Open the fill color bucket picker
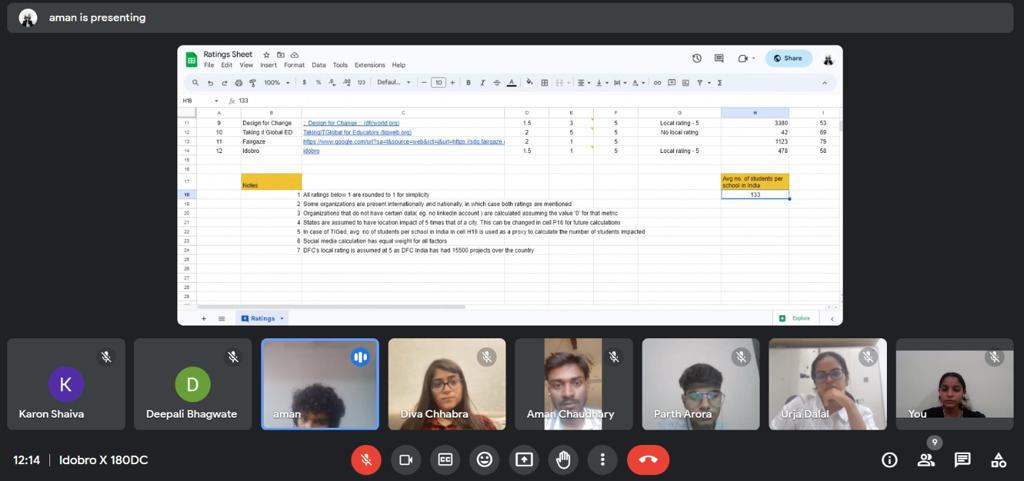This screenshot has height=481, width=1024. pyautogui.click(x=530, y=83)
